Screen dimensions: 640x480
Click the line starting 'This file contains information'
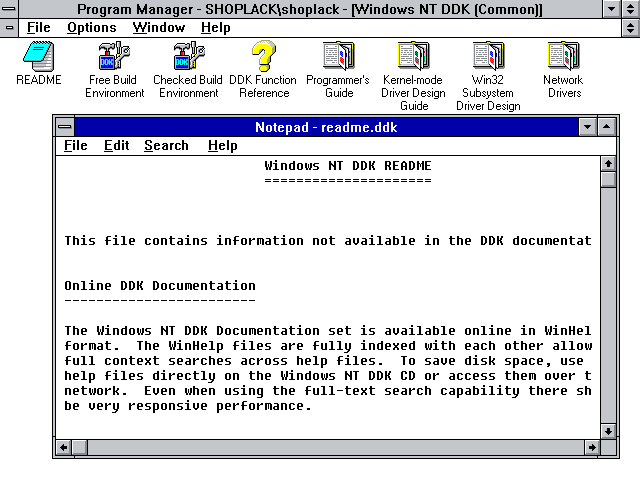328,241
